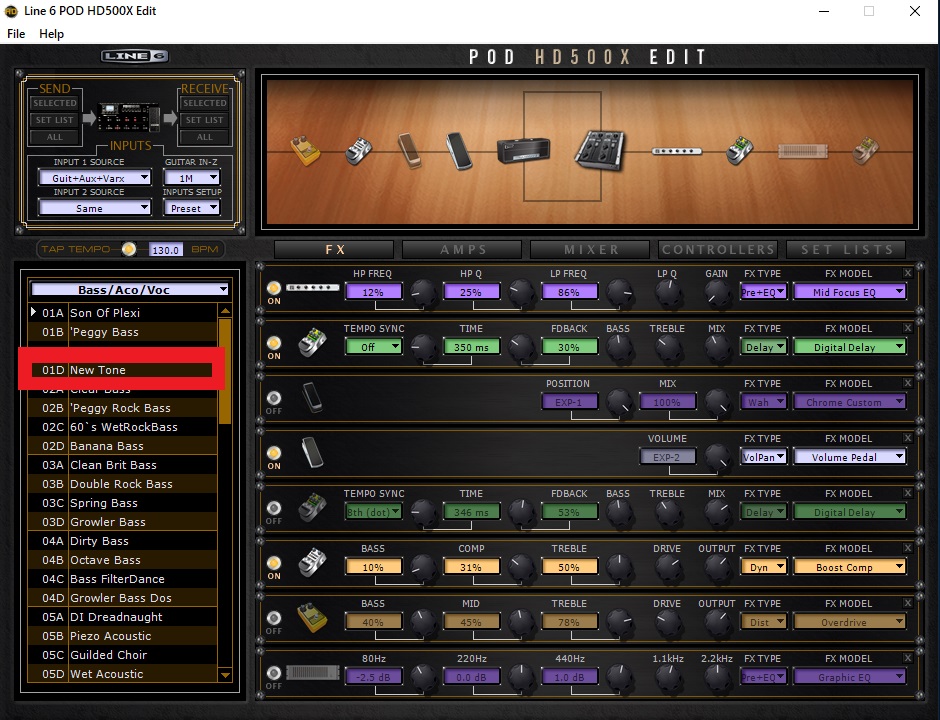Select the amp head in signal chain

523,150
